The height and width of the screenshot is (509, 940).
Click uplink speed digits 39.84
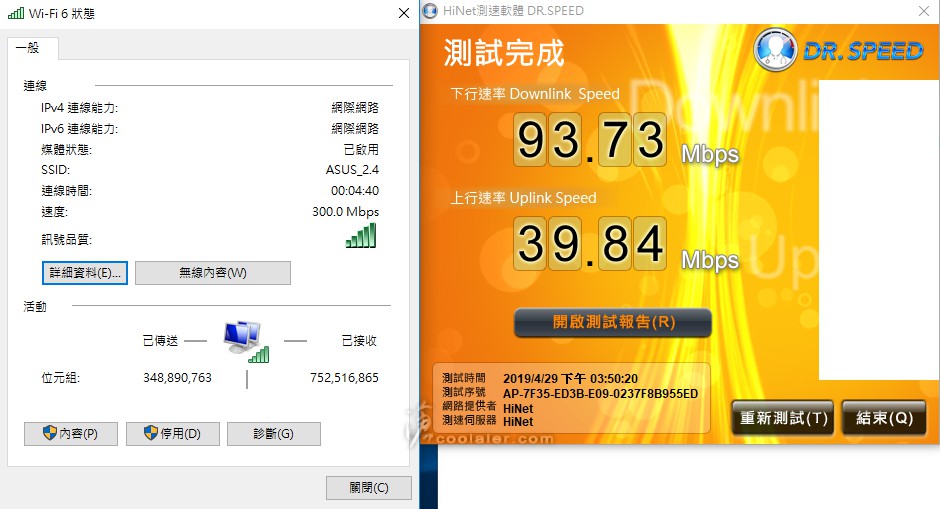[x=590, y=244]
